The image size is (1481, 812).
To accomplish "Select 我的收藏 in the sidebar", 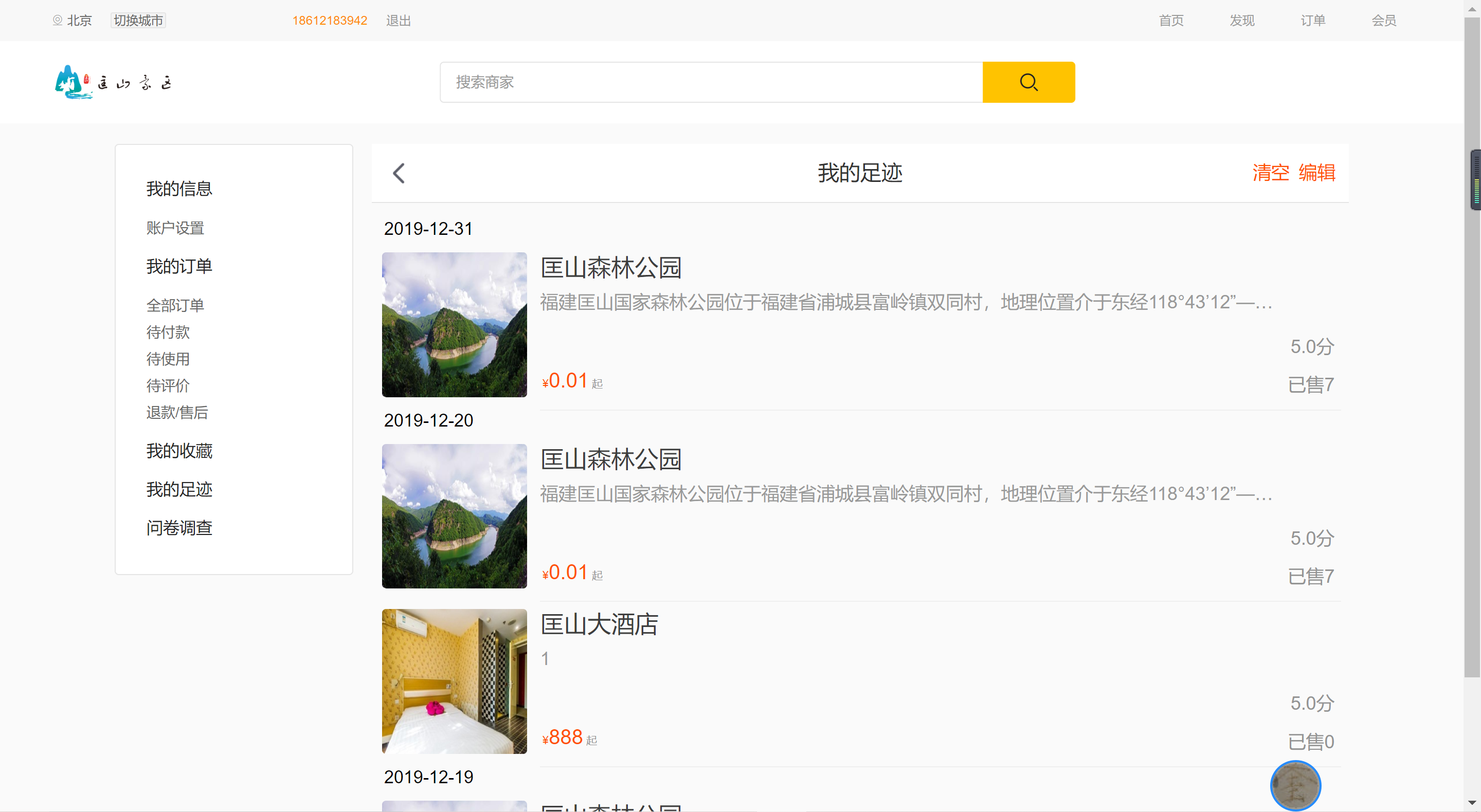I will click(x=179, y=451).
